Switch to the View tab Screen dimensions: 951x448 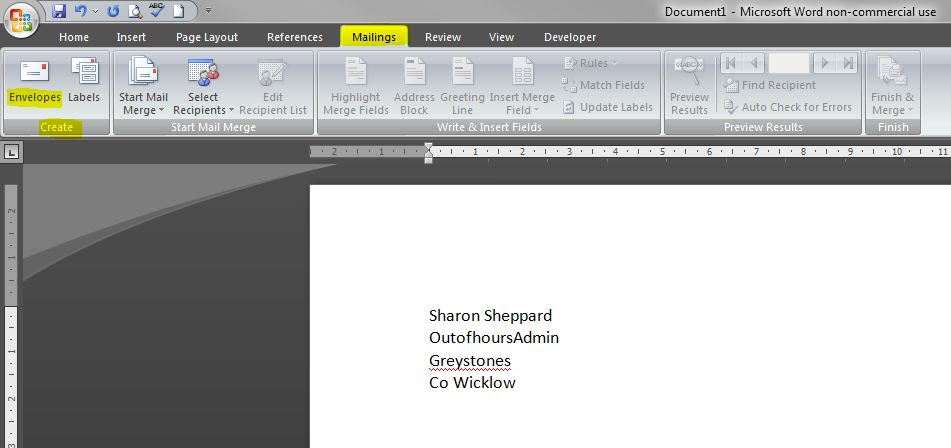click(x=502, y=37)
